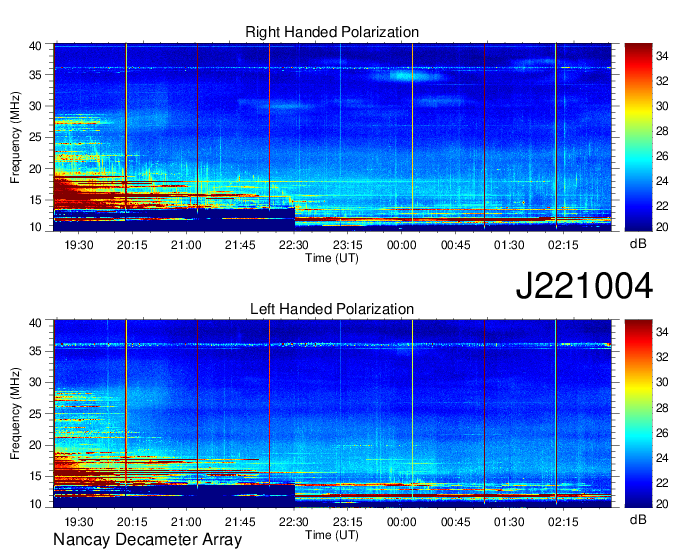Image resolution: width=680 pixels, height=552 pixels.
Task: Click "35" frequency tick on Right Handed plot
Action: click(x=35, y=75)
